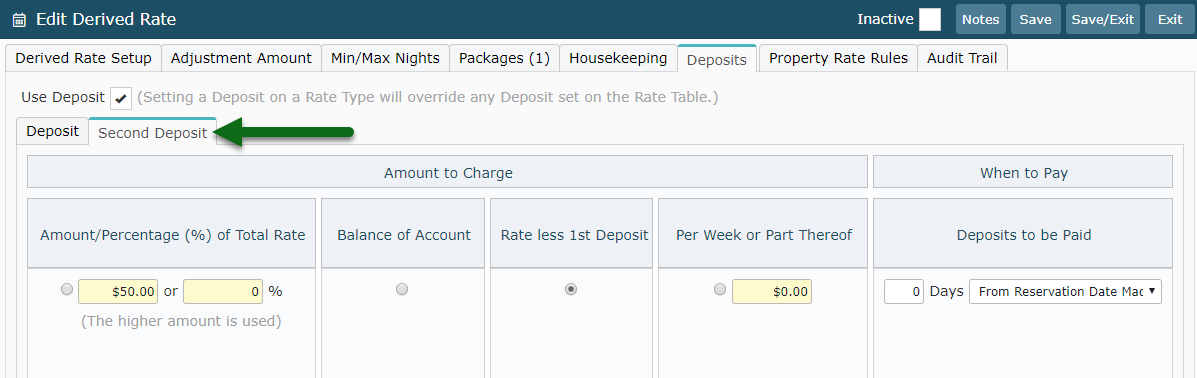This screenshot has width=1197, height=378.
Task: Click the Save/Exit button
Action: coord(1102,19)
